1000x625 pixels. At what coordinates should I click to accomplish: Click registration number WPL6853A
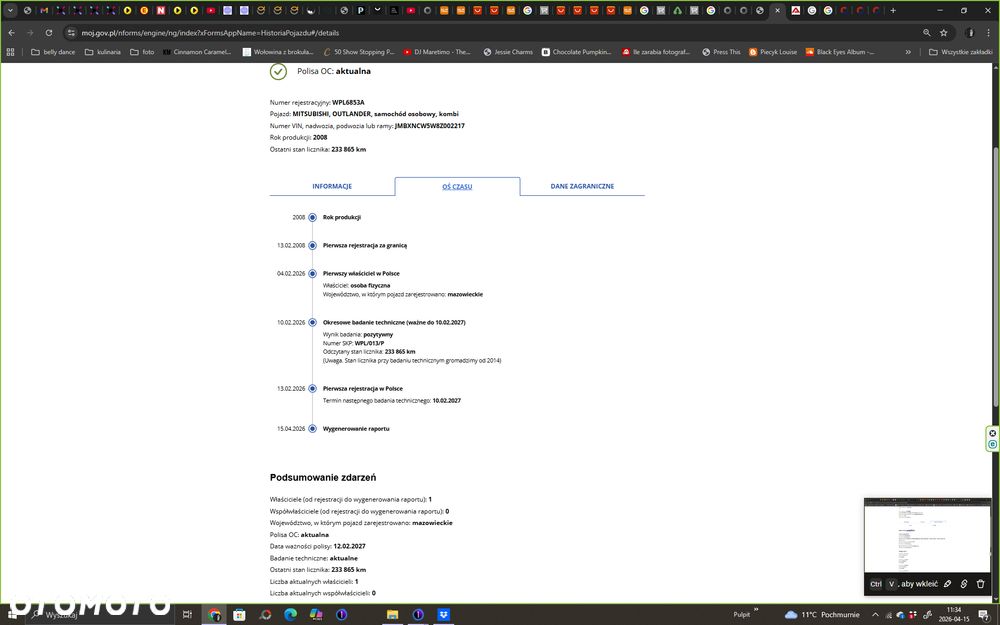pos(348,102)
